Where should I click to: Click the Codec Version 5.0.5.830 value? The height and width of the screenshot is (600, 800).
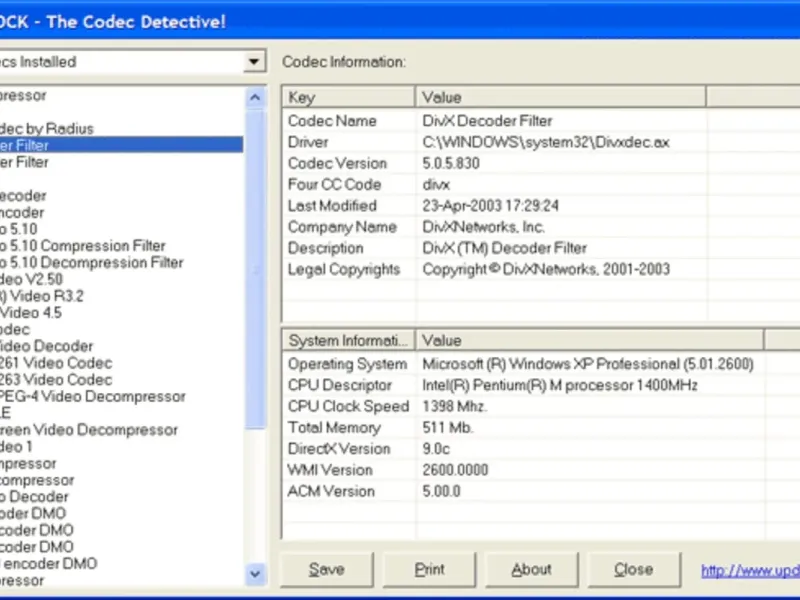tap(451, 163)
